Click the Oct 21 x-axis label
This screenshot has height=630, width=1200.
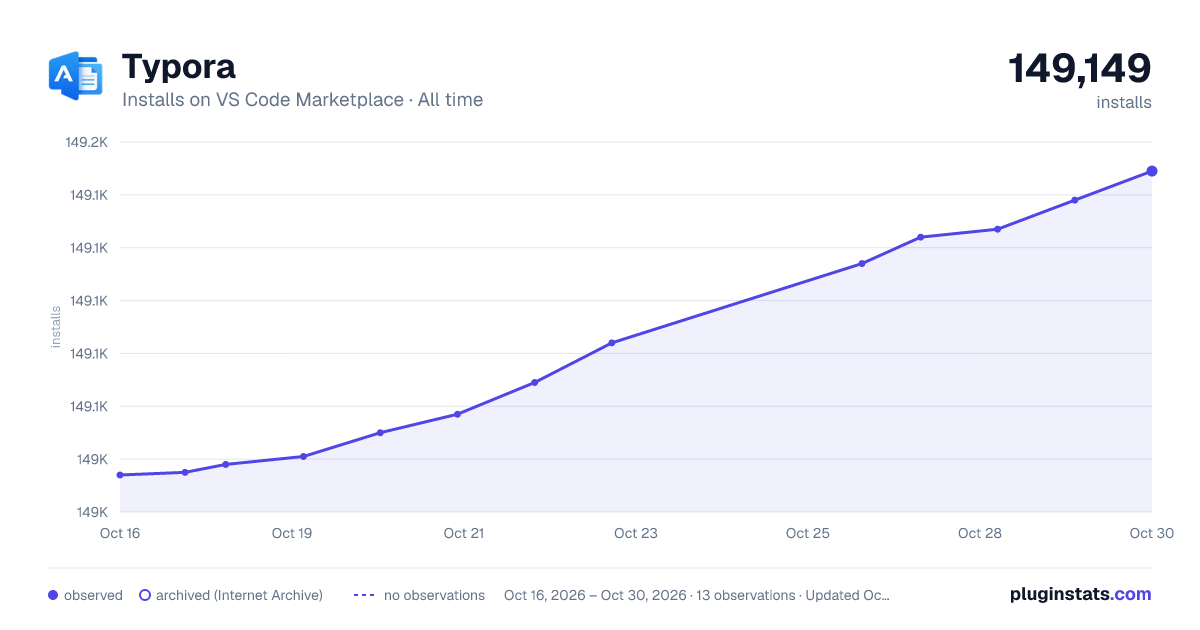[x=464, y=533]
